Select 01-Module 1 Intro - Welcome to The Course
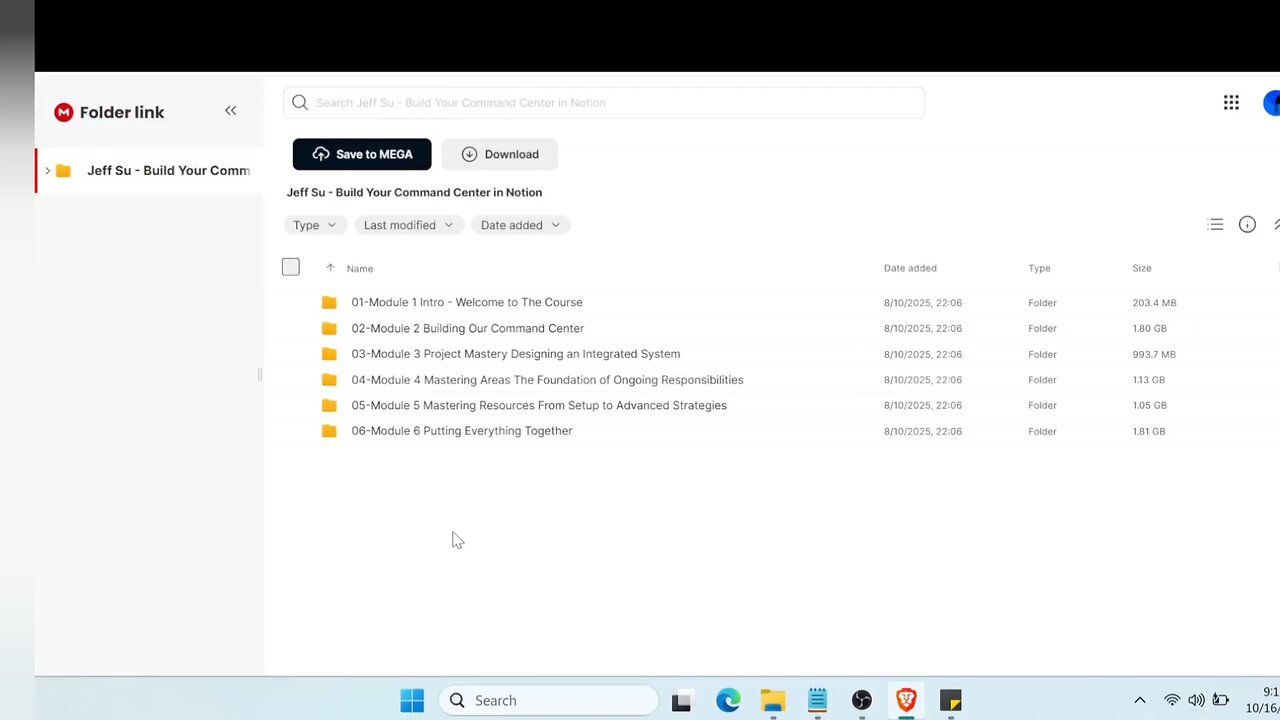The width and height of the screenshot is (1280, 720). pos(467,302)
